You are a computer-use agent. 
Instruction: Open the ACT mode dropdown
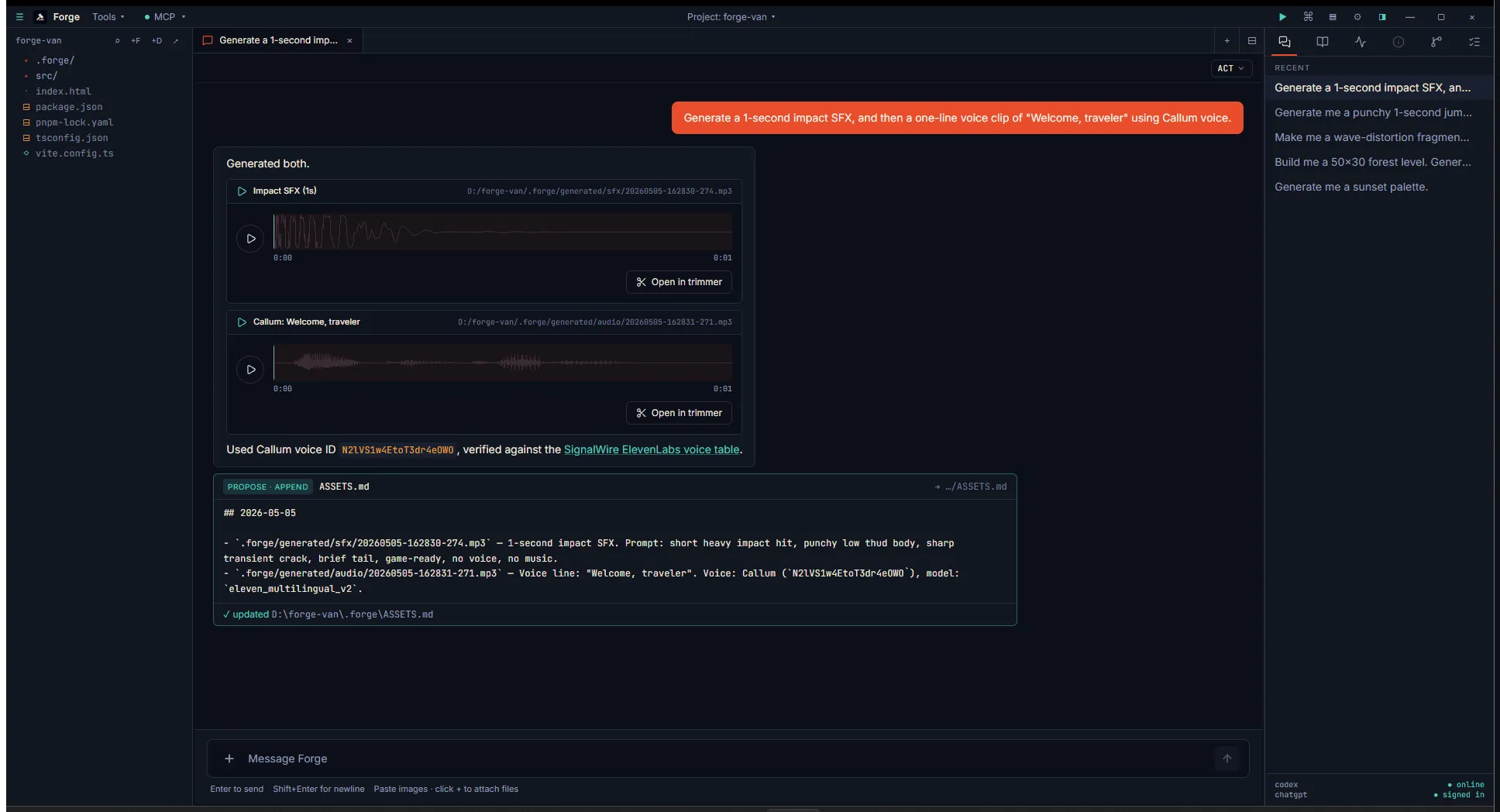point(1230,68)
